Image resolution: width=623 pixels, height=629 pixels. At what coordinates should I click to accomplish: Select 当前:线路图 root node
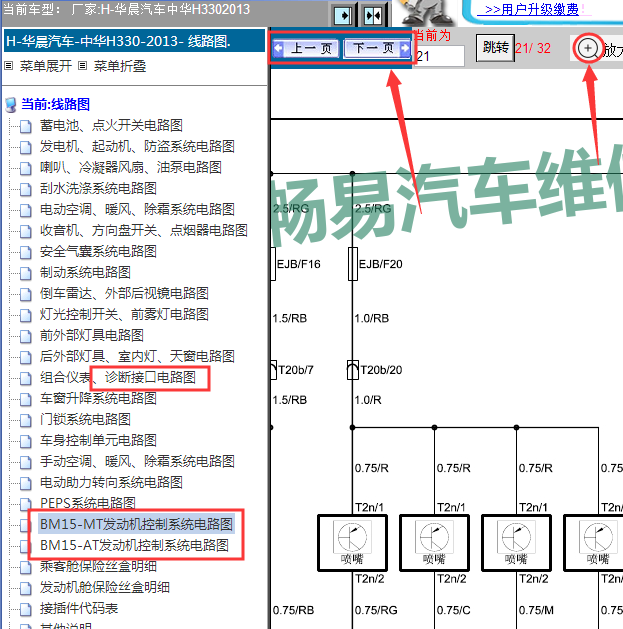coord(55,104)
